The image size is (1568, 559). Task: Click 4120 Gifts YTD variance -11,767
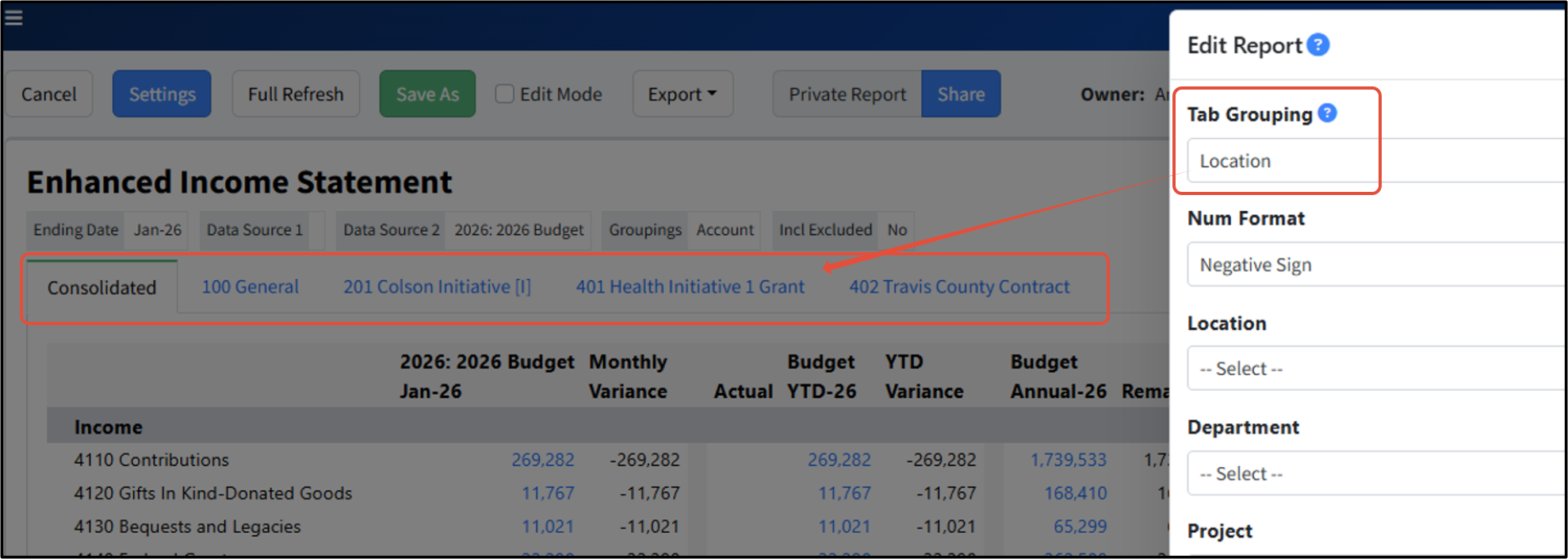(x=947, y=493)
